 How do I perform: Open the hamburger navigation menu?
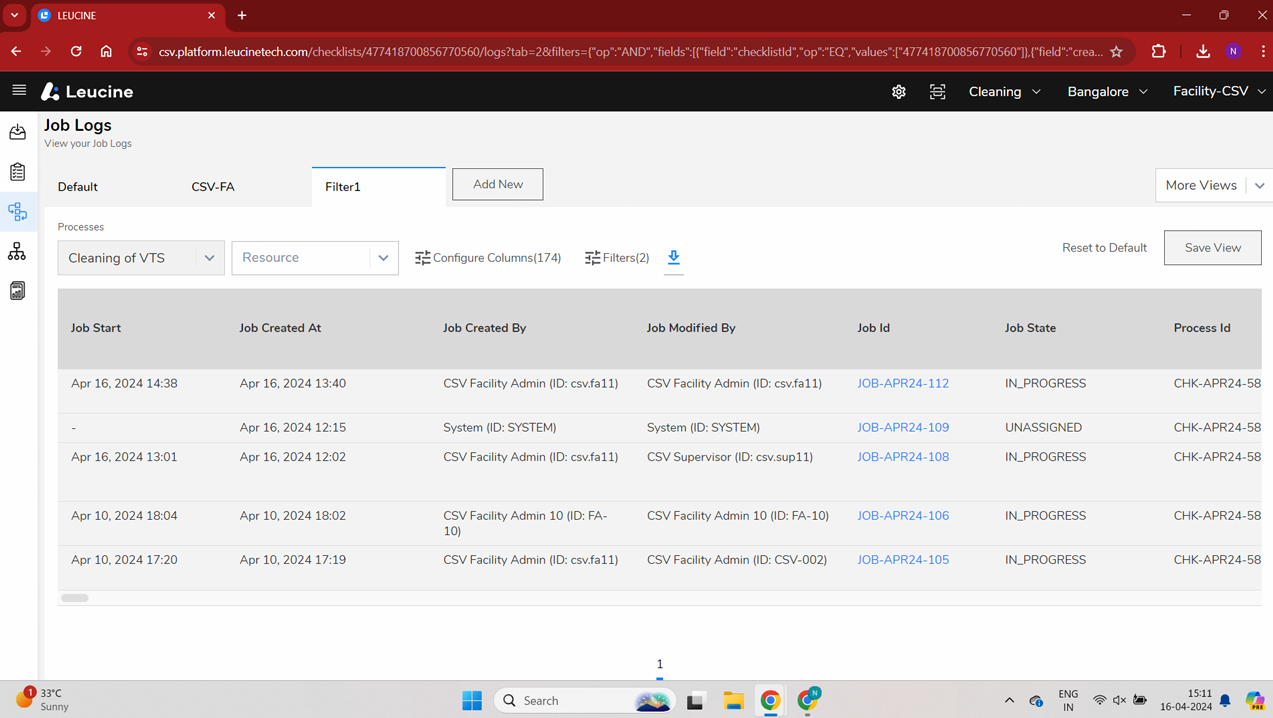[19, 90]
